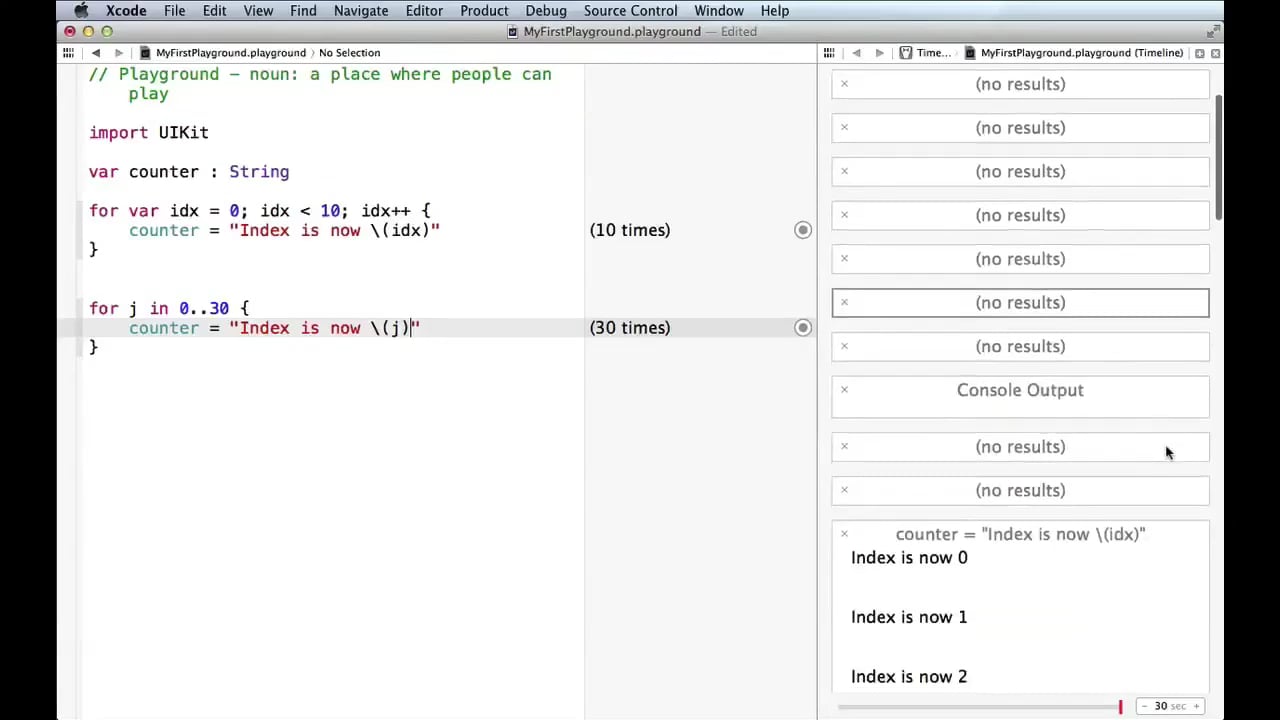Screen dimensions: 1280x720
Task: Go back in the editor jump bar
Action: coord(96,53)
